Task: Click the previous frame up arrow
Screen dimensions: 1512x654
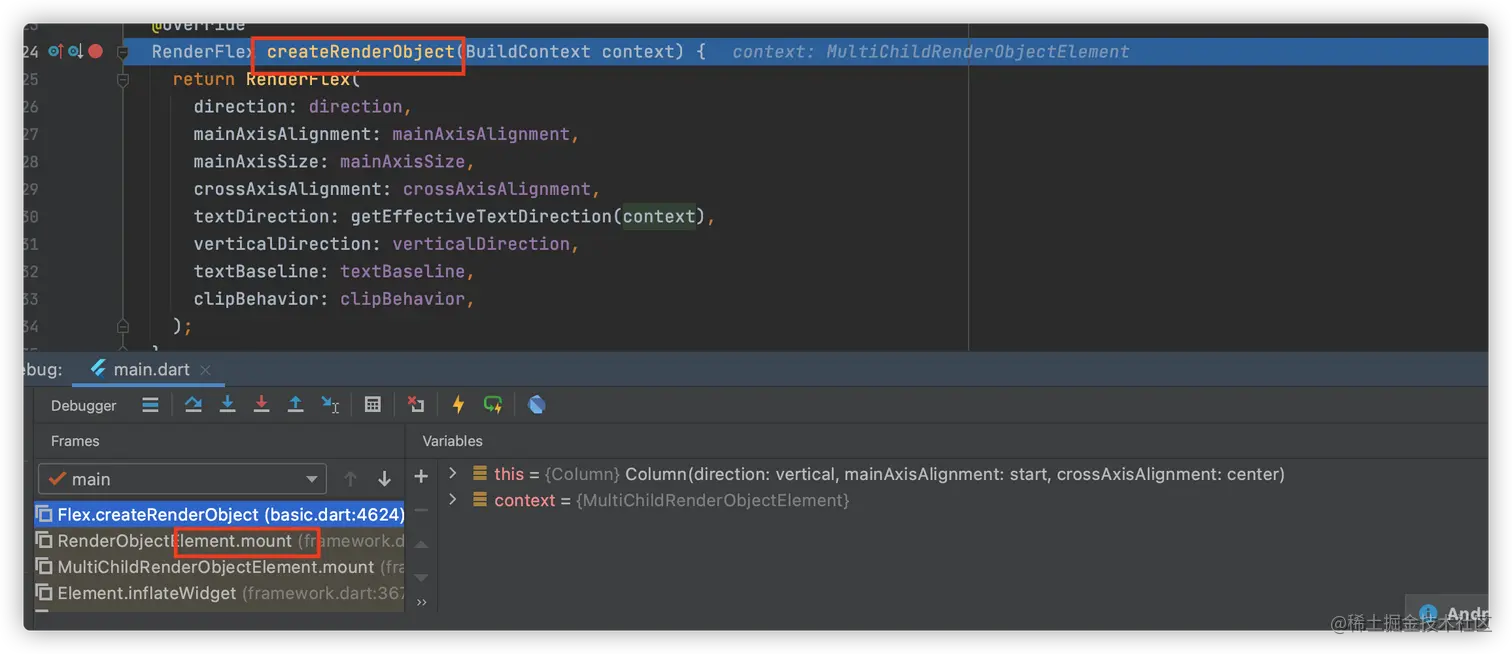Action: tap(350, 479)
